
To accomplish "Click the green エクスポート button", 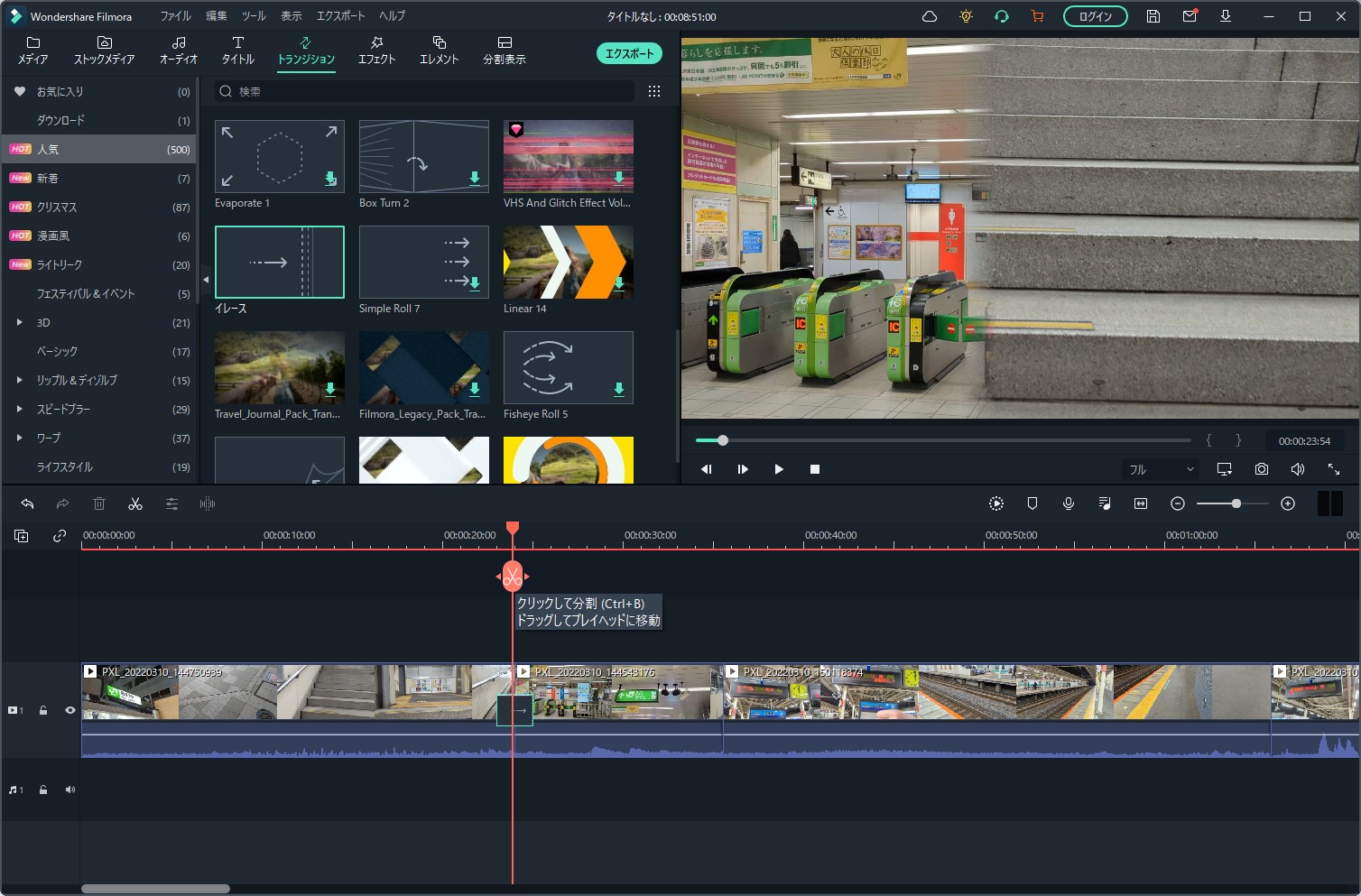I will (x=629, y=54).
